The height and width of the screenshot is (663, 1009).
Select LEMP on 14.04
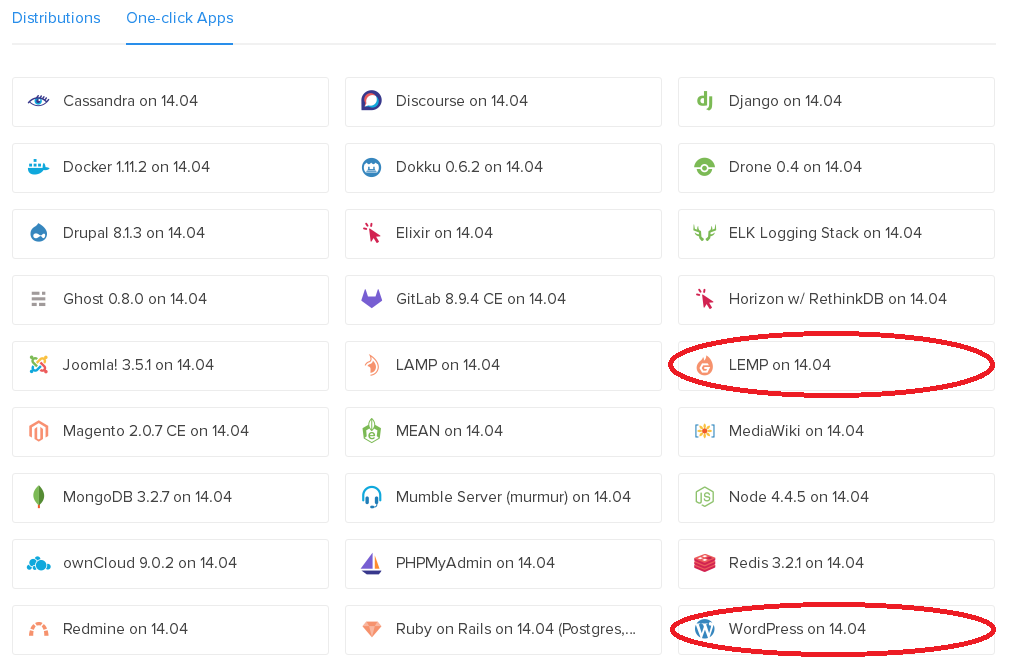pyautogui.click(x=837, y=366)
